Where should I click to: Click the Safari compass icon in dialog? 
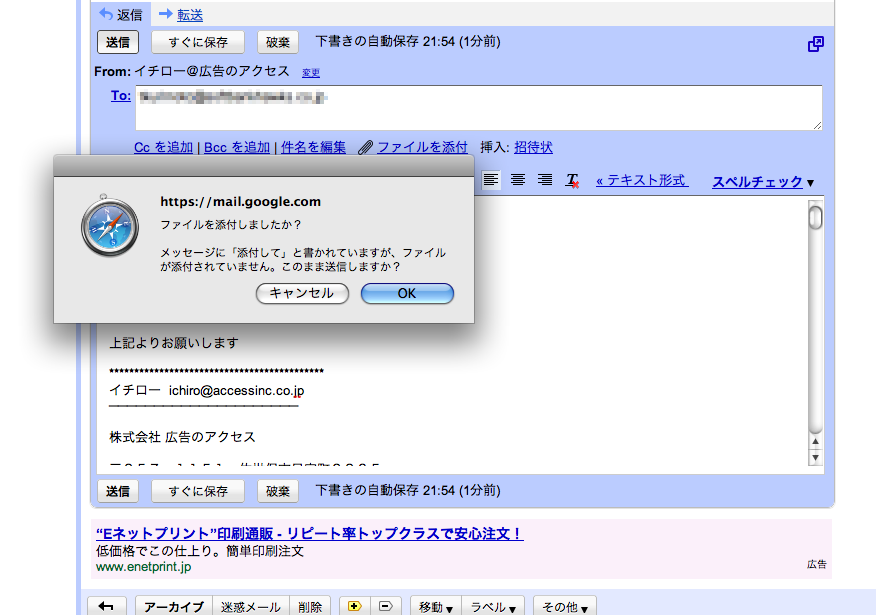(110, 226)
